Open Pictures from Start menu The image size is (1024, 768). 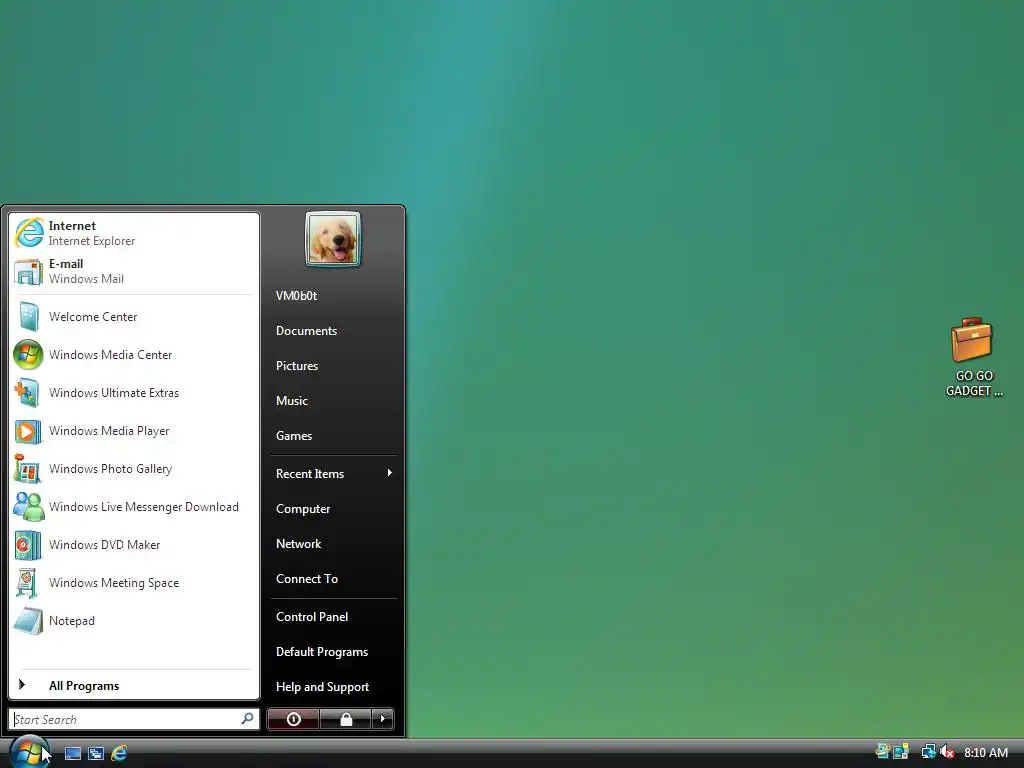297,366
